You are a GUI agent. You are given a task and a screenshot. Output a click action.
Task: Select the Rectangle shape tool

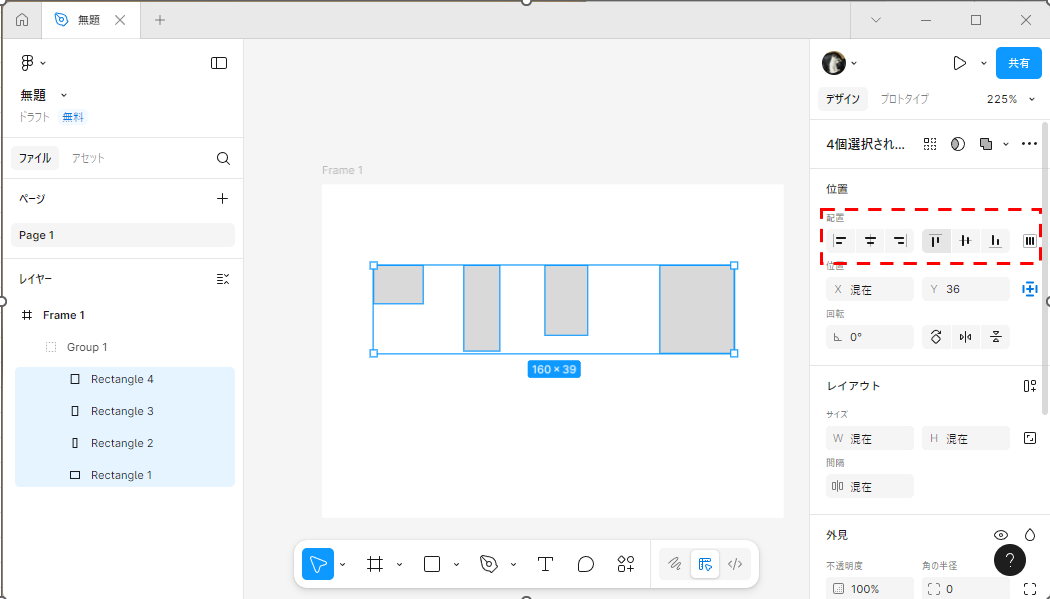pos(432,564)
